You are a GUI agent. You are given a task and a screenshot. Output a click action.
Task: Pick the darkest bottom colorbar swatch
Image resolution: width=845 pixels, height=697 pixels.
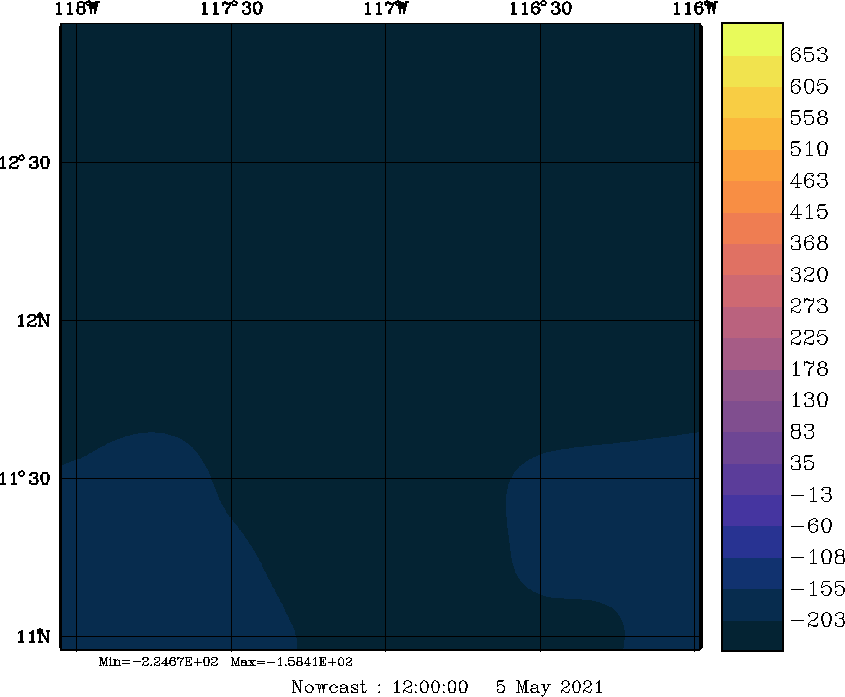click(x=752, y=636)
